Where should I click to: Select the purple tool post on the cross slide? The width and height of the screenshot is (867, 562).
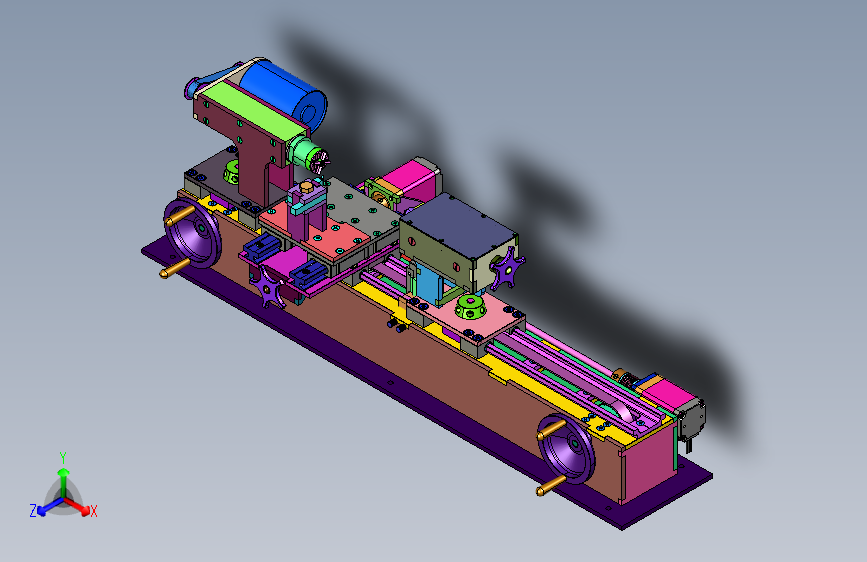click(306, 207)
